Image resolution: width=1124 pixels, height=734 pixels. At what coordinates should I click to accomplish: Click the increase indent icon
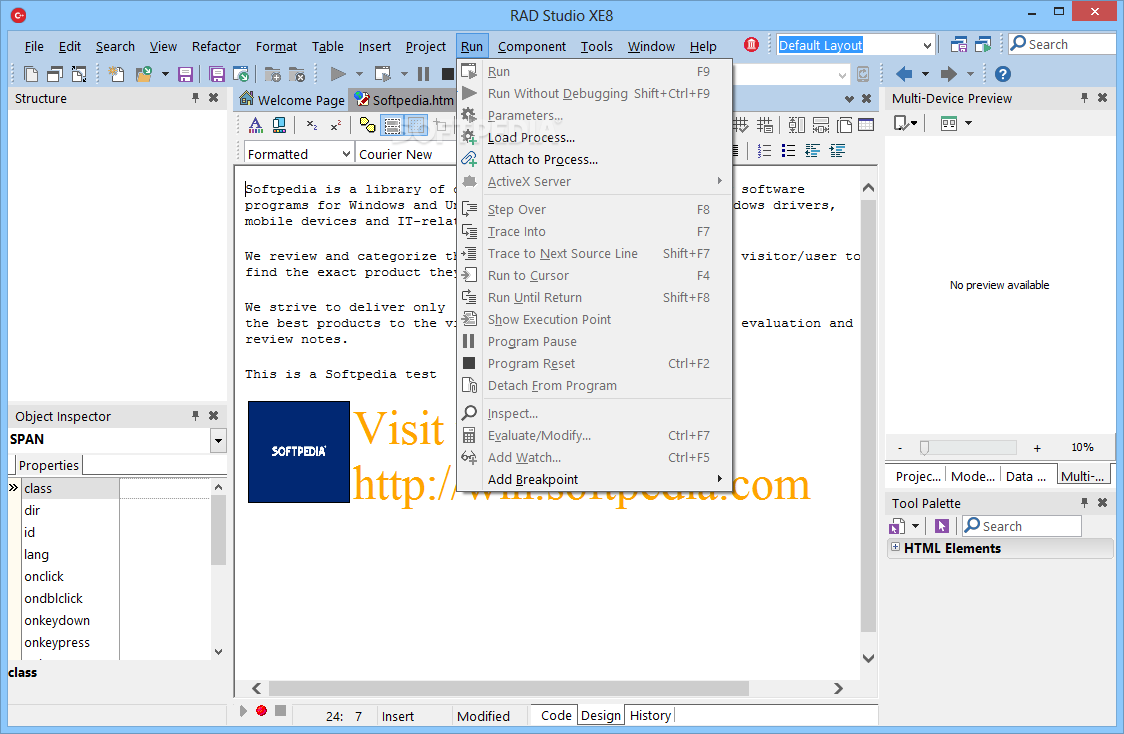pyautogui.click(x=837, y=151)
